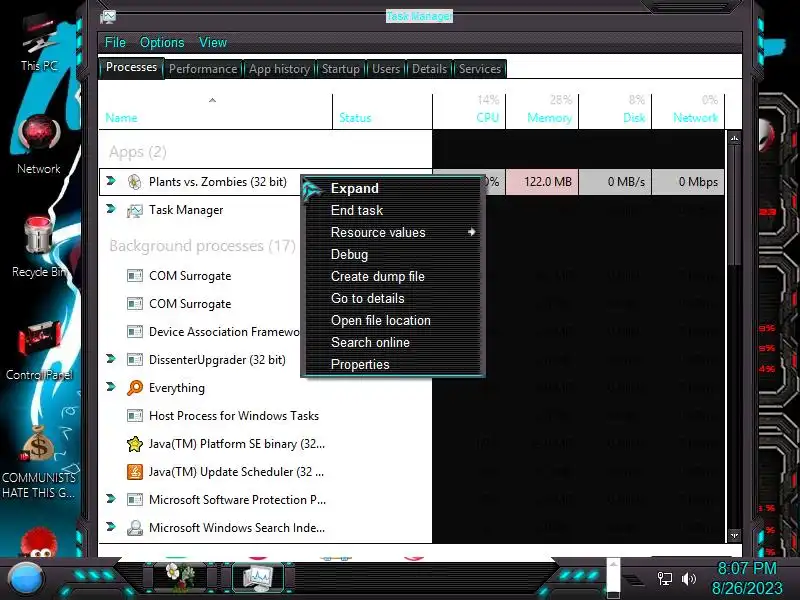The image size is (800, 600).
Task: Open the Resource values submenu arrow
Action: click(471, 232)
